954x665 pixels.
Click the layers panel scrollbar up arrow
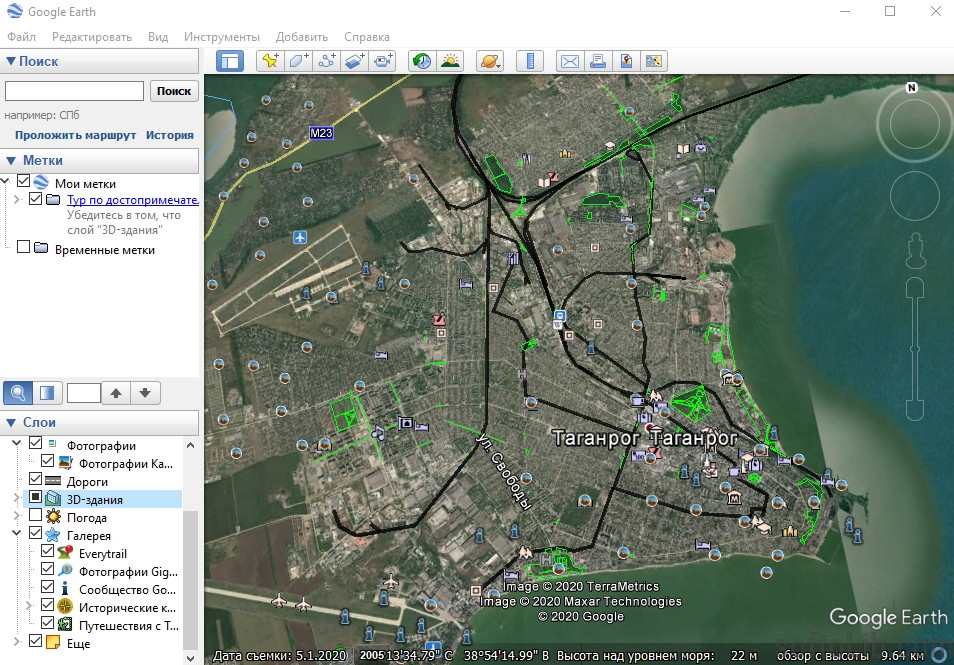[190, 445]
